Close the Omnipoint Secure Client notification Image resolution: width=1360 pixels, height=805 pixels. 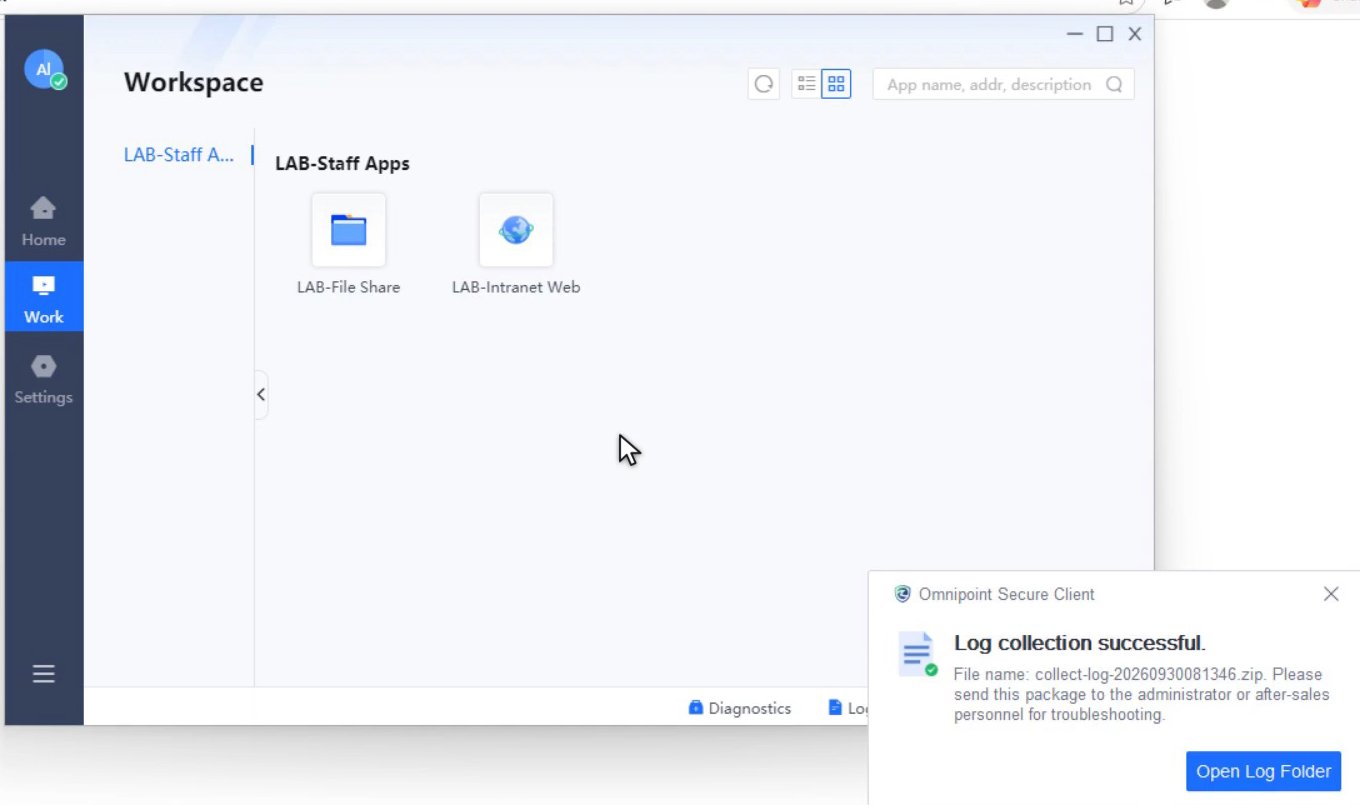[1331, 594]
